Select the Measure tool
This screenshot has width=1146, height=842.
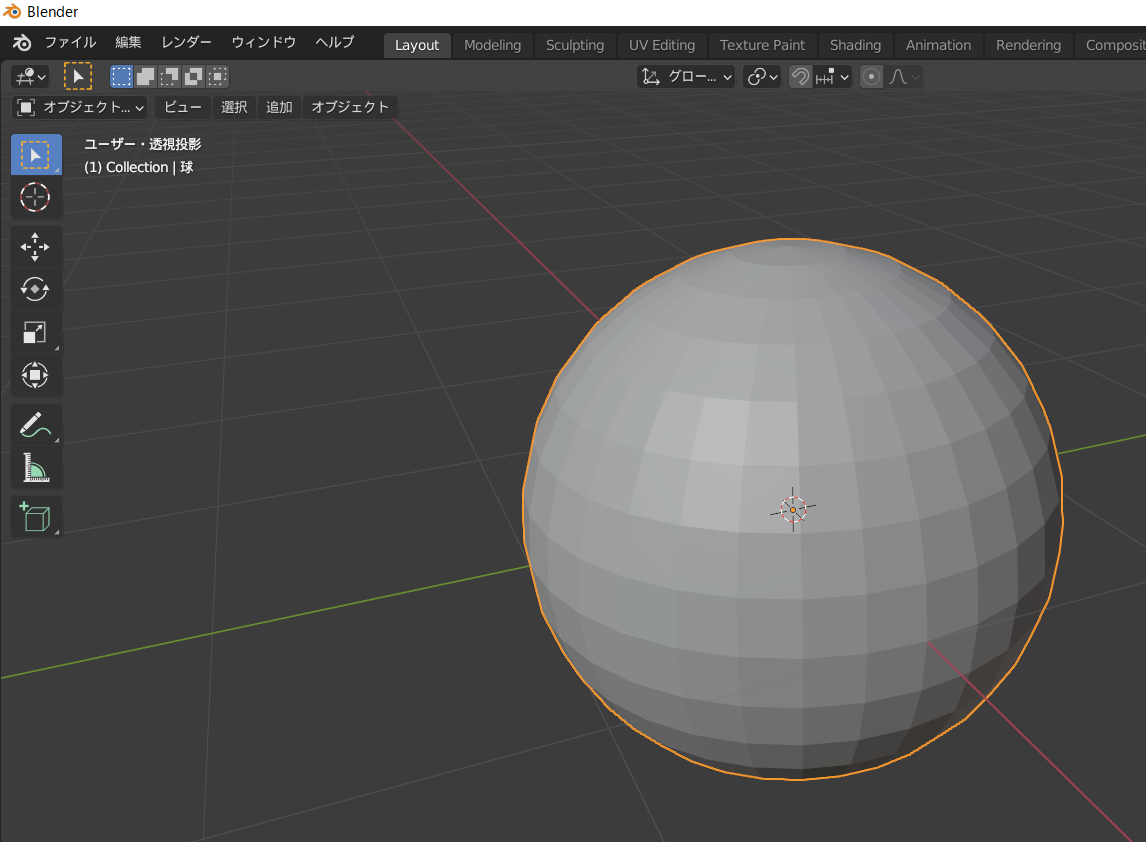pos(35,468)
